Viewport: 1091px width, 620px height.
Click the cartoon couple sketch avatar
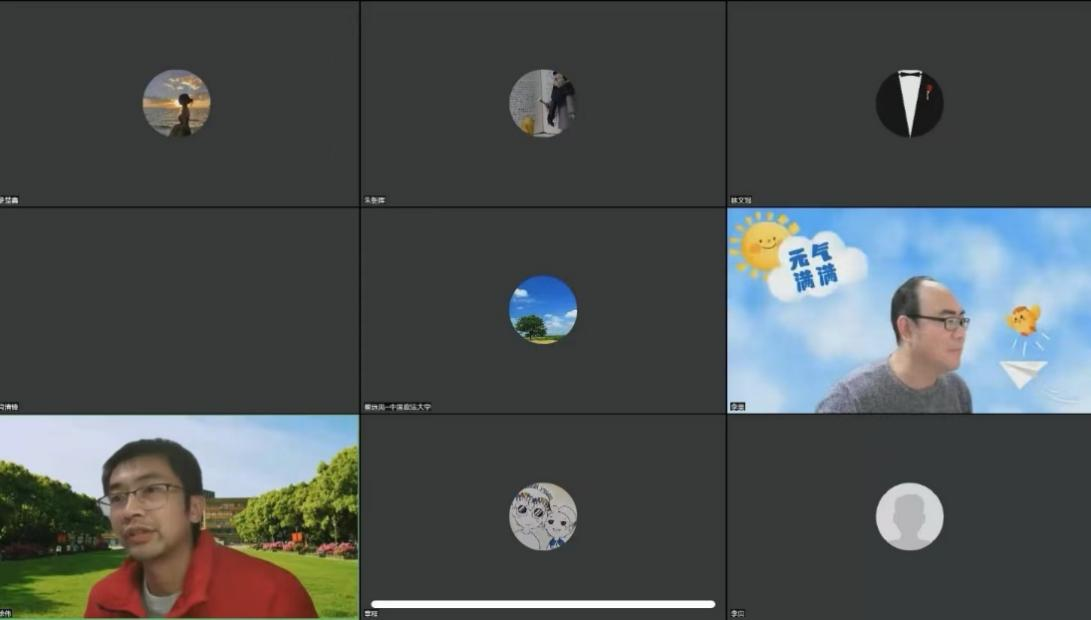543,516
